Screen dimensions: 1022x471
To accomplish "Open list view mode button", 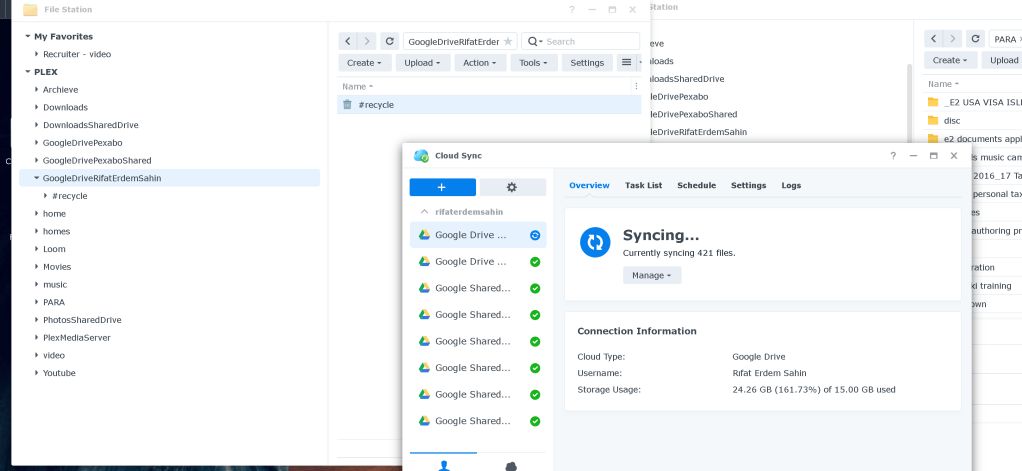I will [x=626, y=63].
